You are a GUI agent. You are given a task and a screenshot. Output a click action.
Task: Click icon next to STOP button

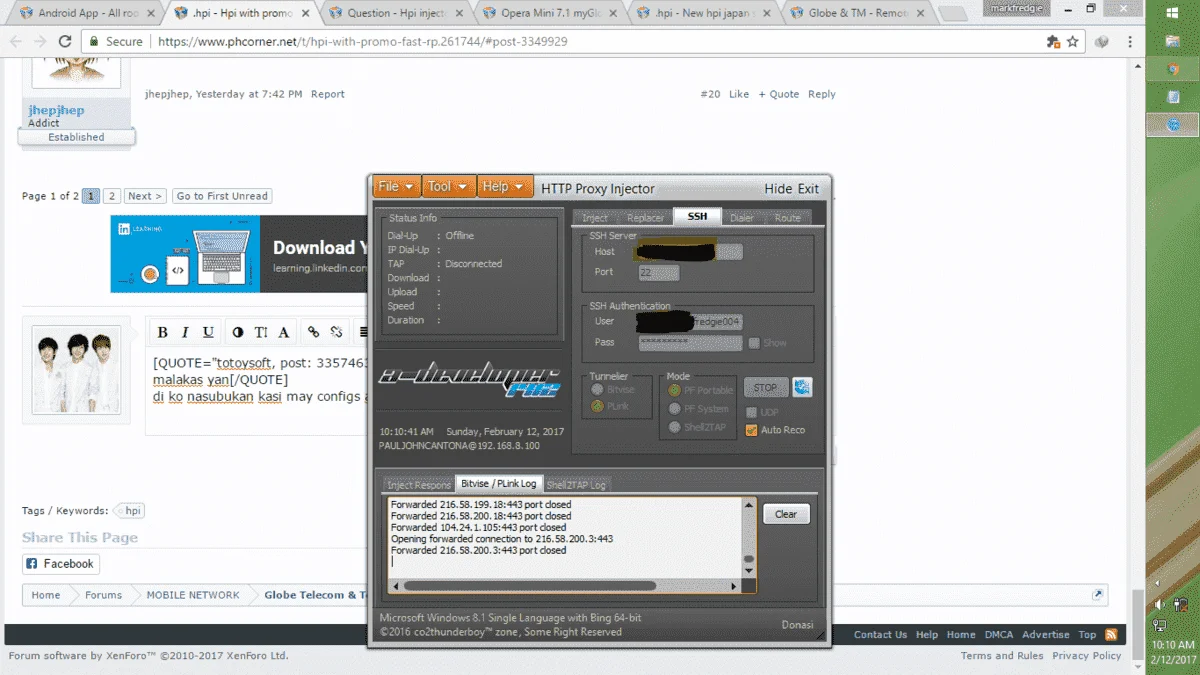(802, 387)
